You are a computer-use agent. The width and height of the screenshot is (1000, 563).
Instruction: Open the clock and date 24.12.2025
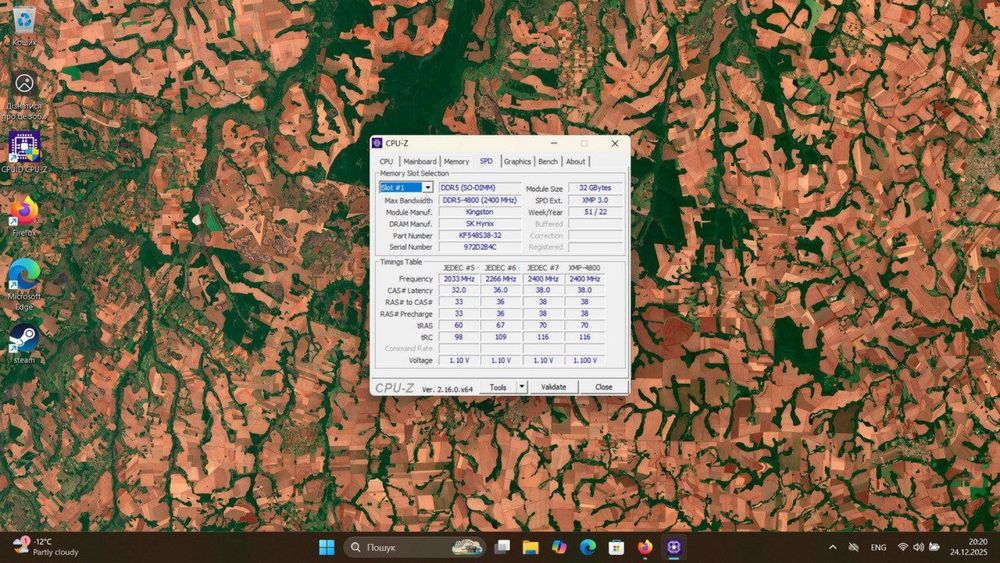click(968, 547)
